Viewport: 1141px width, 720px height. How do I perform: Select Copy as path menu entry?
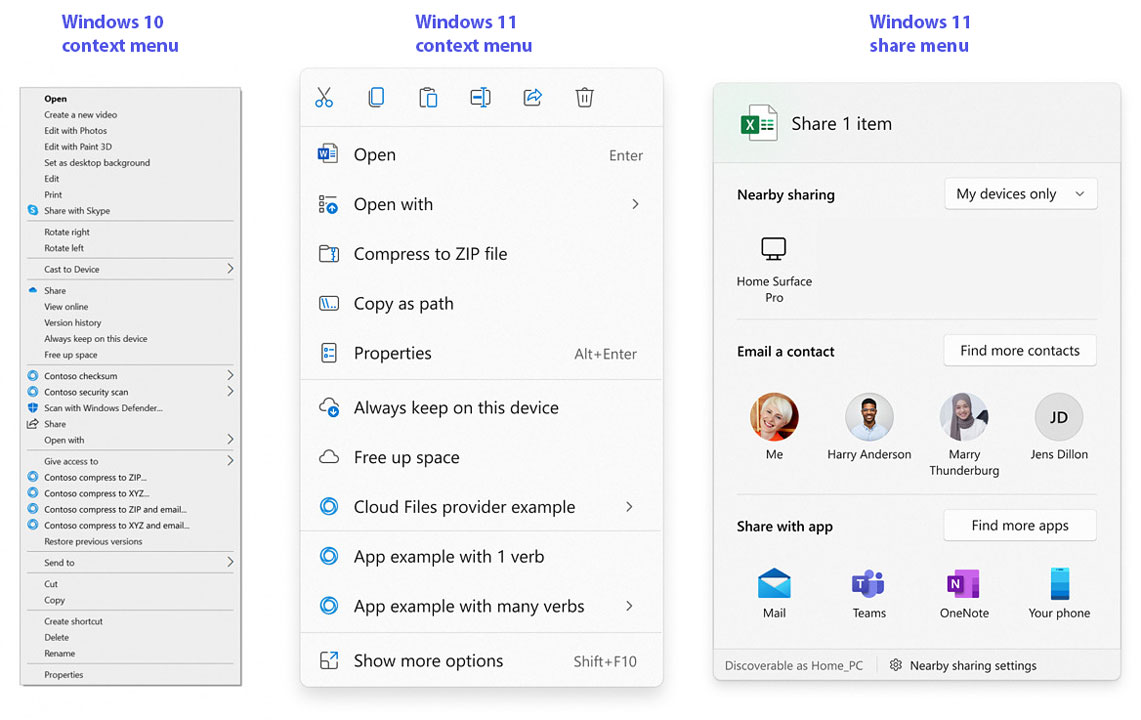[x=481, y=304]
